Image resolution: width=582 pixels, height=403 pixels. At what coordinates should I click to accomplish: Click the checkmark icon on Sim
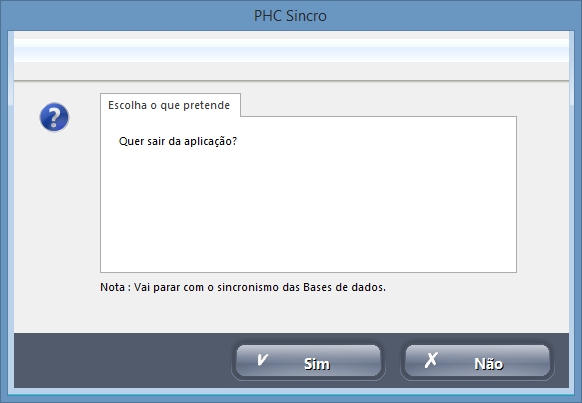point(262,360)
